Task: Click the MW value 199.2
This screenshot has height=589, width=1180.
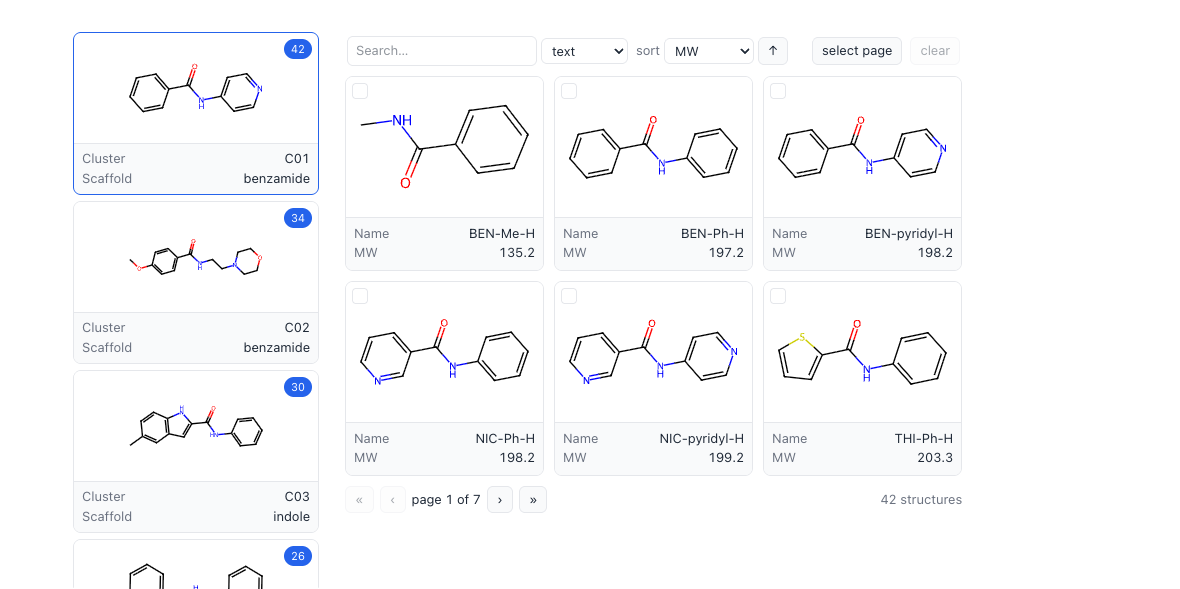Action: pos(726,457)
